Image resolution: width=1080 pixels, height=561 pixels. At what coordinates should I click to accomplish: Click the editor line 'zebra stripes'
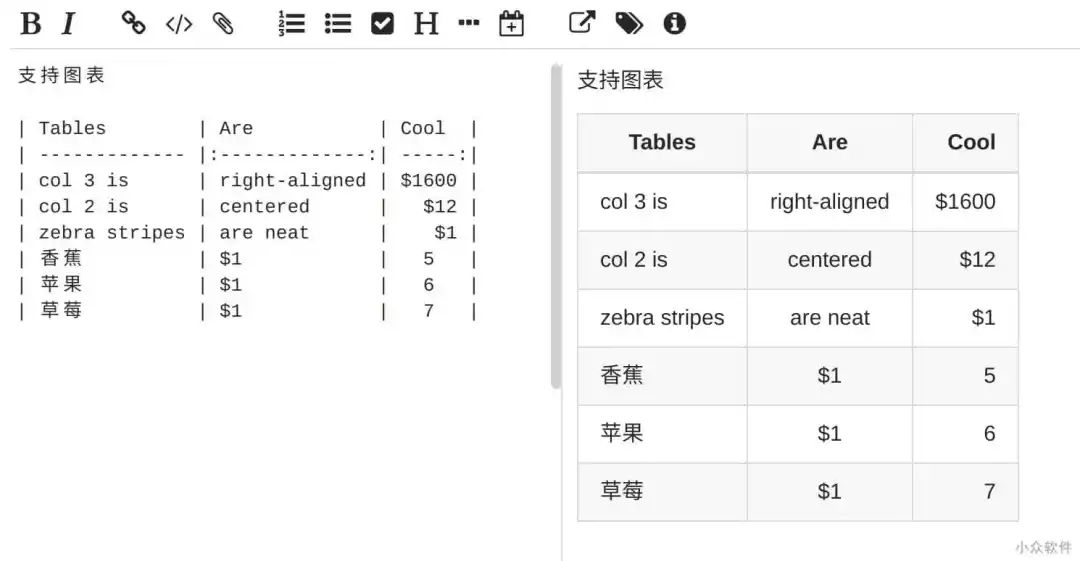click(112, 233)
